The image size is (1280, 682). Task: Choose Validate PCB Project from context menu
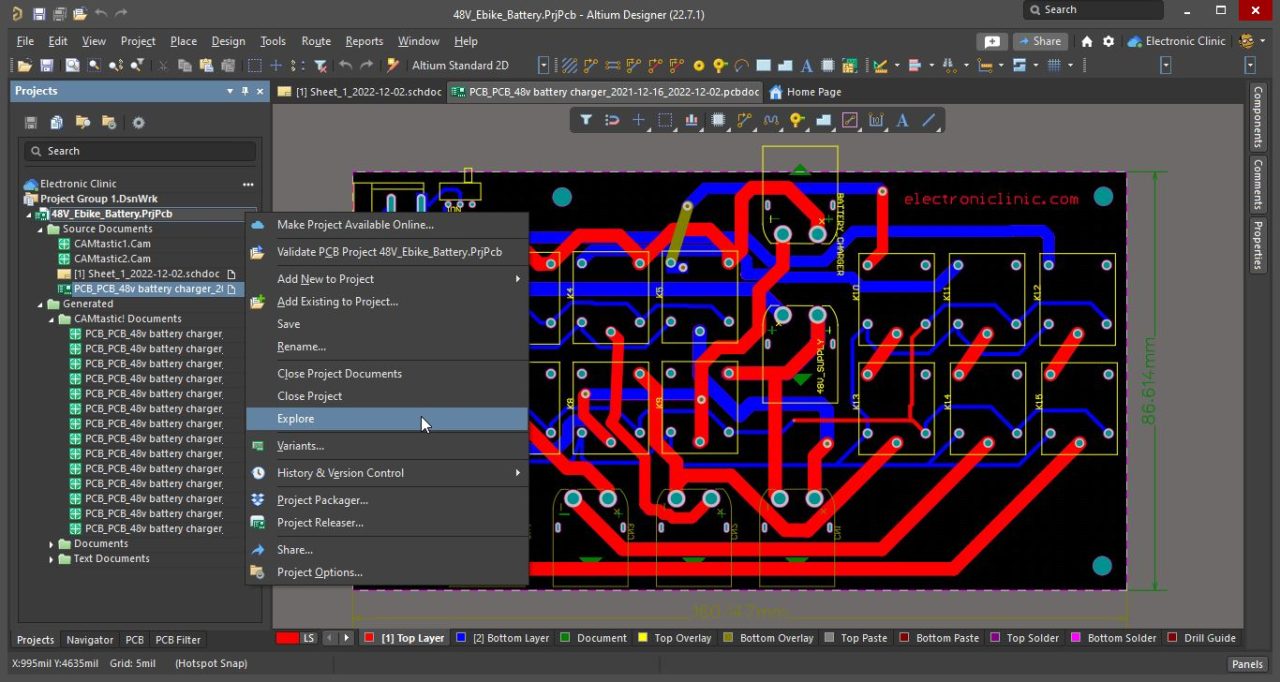pyautogui.click(x=387, y=252)
